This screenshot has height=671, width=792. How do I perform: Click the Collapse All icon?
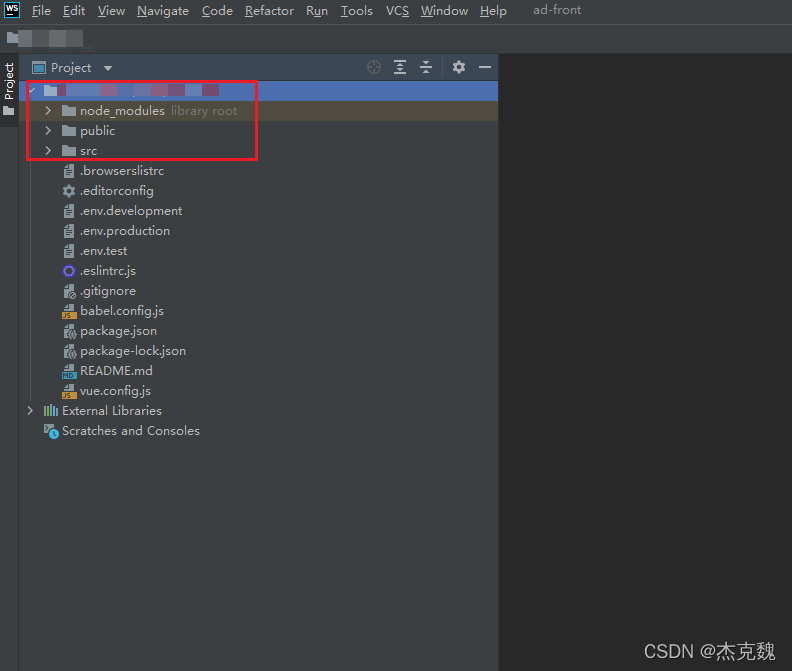point(426,67)
